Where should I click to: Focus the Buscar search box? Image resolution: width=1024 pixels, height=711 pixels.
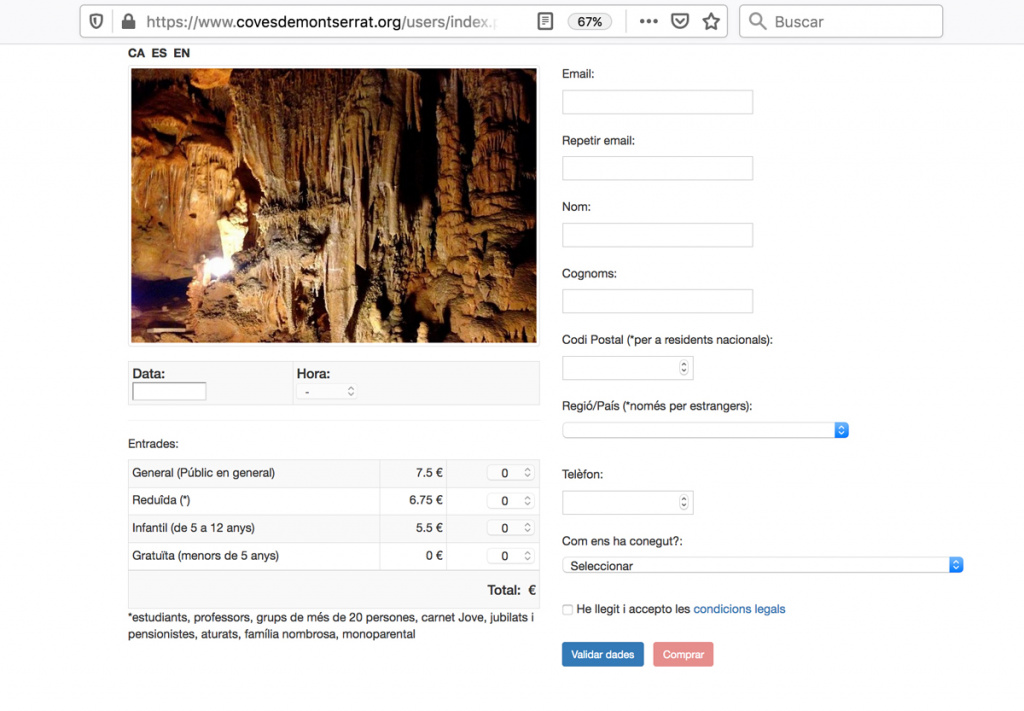pos(841,22)
